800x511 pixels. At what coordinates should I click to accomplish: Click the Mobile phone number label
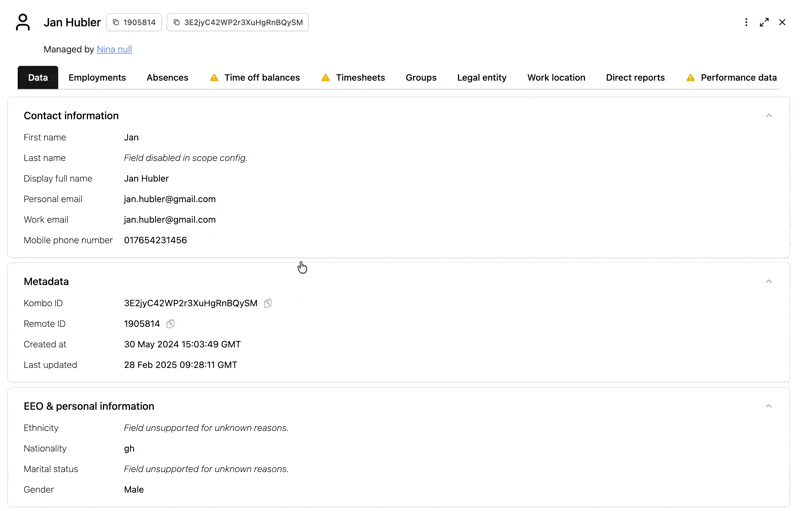click(68, 240)
